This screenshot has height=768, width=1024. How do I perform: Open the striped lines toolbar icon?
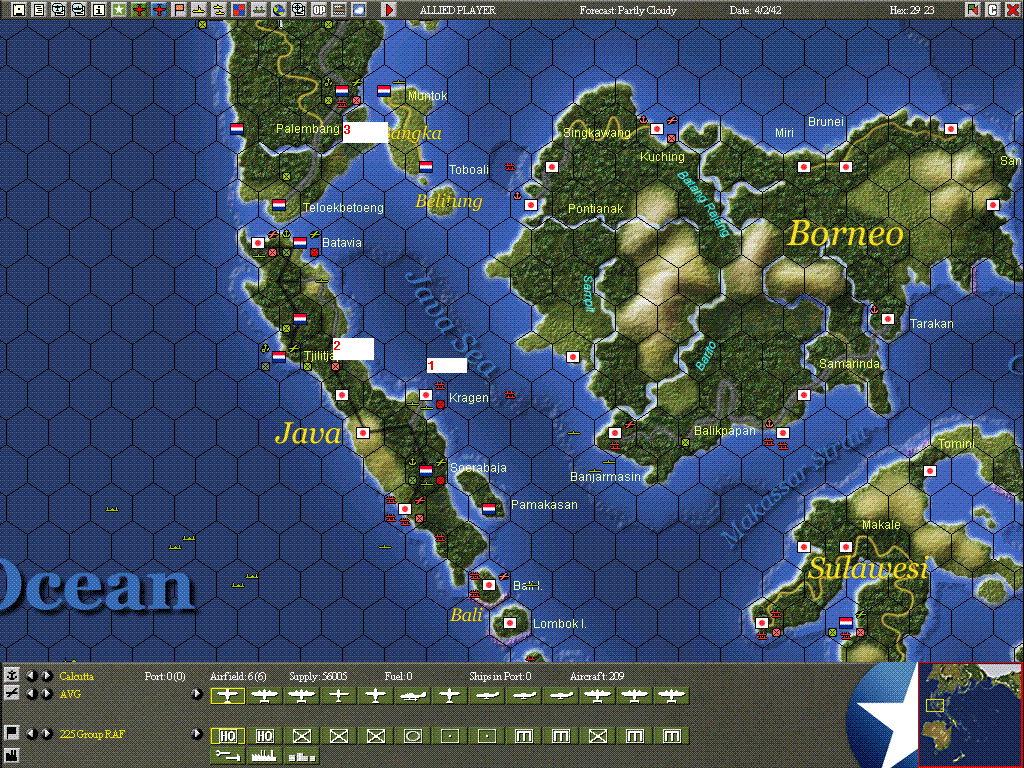(x=338, y=10)
